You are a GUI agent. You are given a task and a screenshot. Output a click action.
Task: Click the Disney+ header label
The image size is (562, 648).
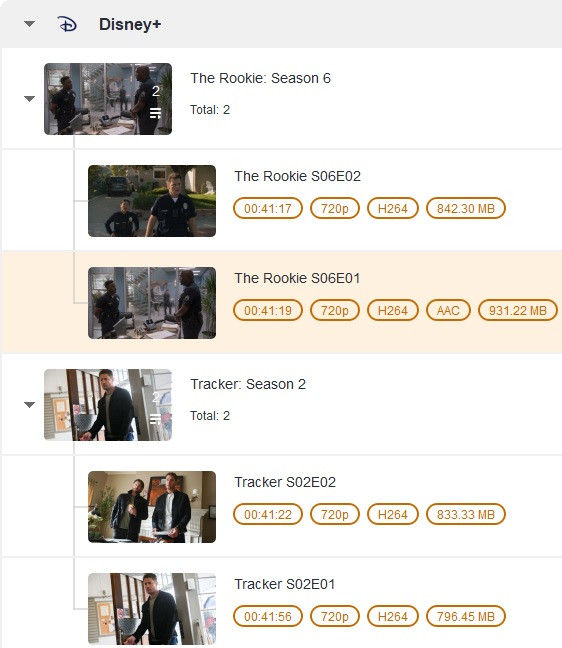tap(130, 24)
